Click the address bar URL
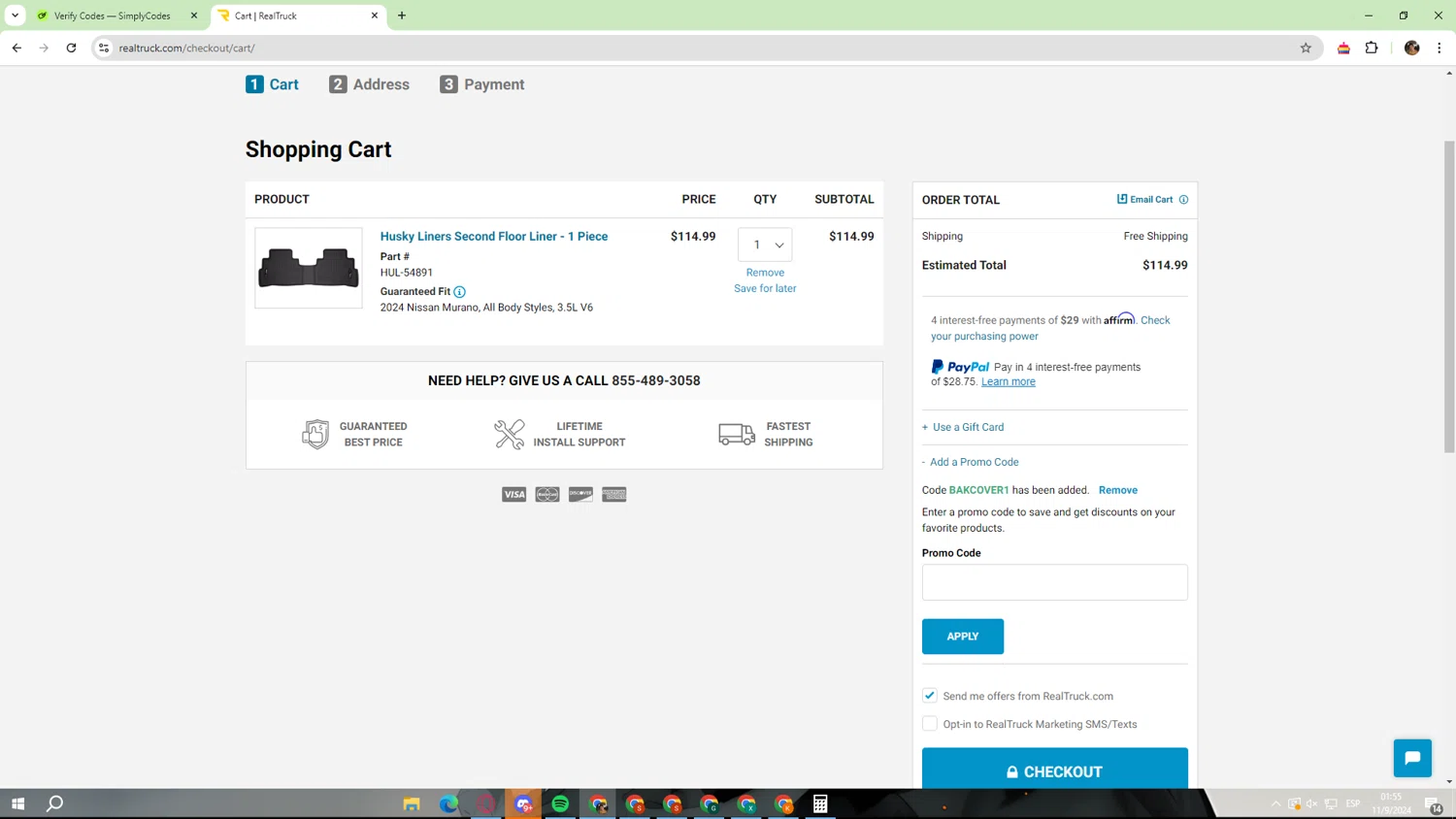1456x819 pixels. (186, 48)
